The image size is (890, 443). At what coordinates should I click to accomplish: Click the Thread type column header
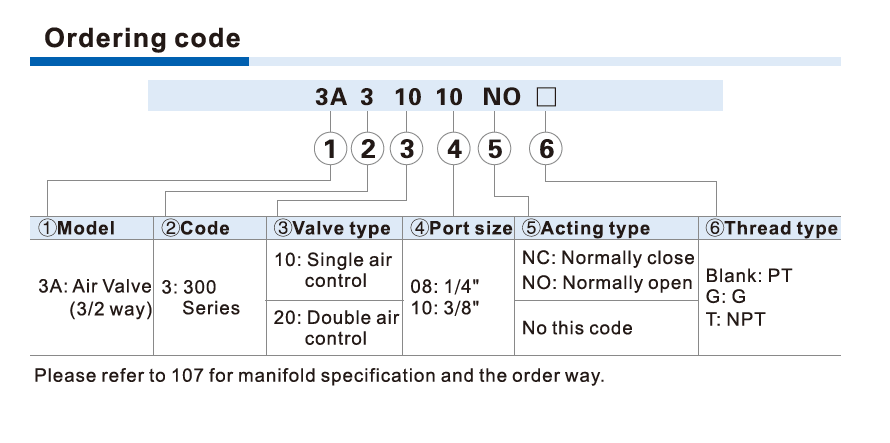click(771, 228)
